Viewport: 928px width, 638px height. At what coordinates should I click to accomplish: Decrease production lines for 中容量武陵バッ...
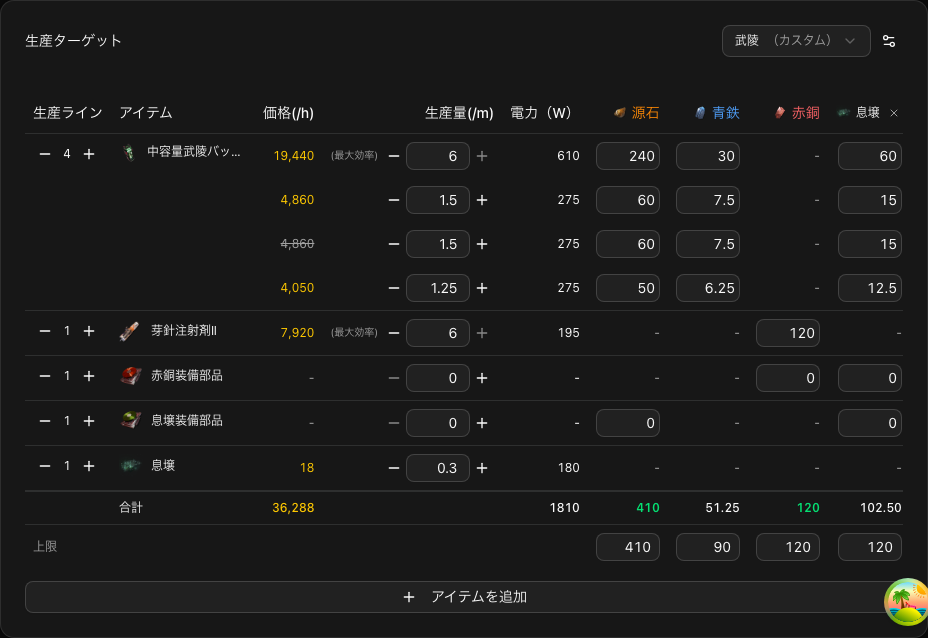pyautogui.click(x=45, y=154)
